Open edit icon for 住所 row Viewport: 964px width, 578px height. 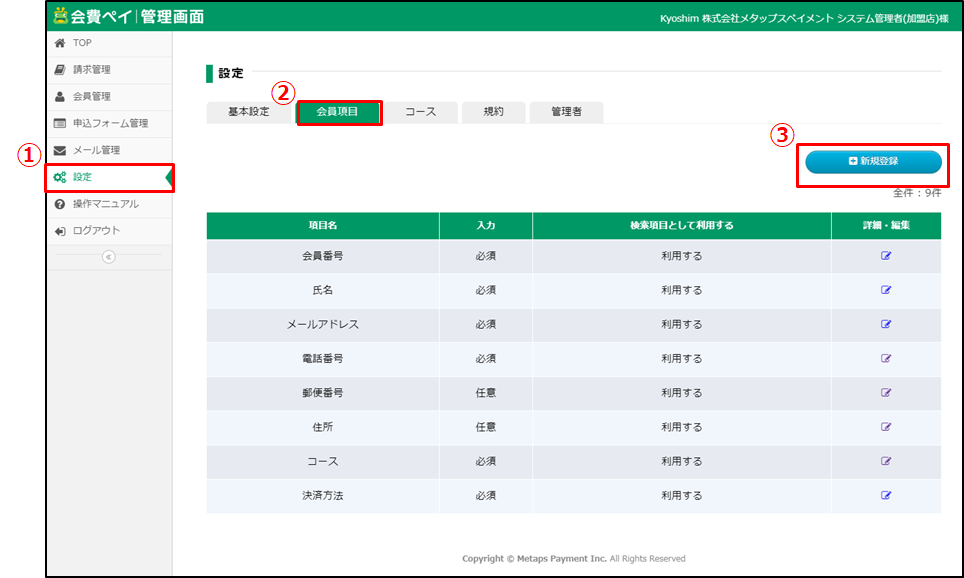[885, 427]
